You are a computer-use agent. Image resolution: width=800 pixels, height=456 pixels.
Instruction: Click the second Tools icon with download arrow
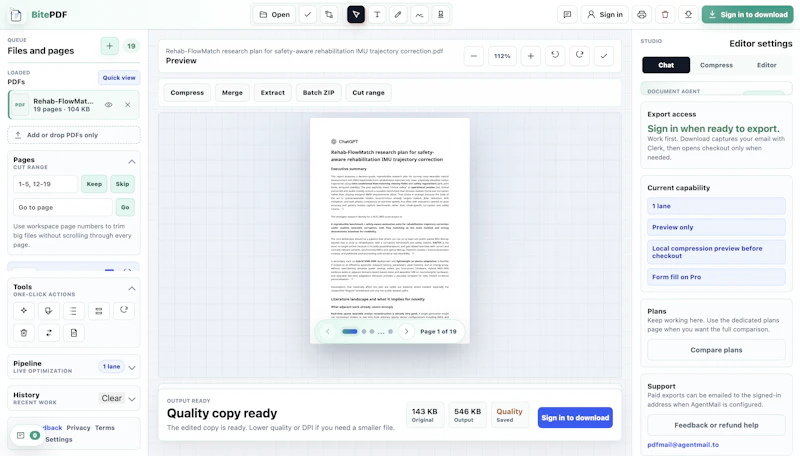(48, 311)
